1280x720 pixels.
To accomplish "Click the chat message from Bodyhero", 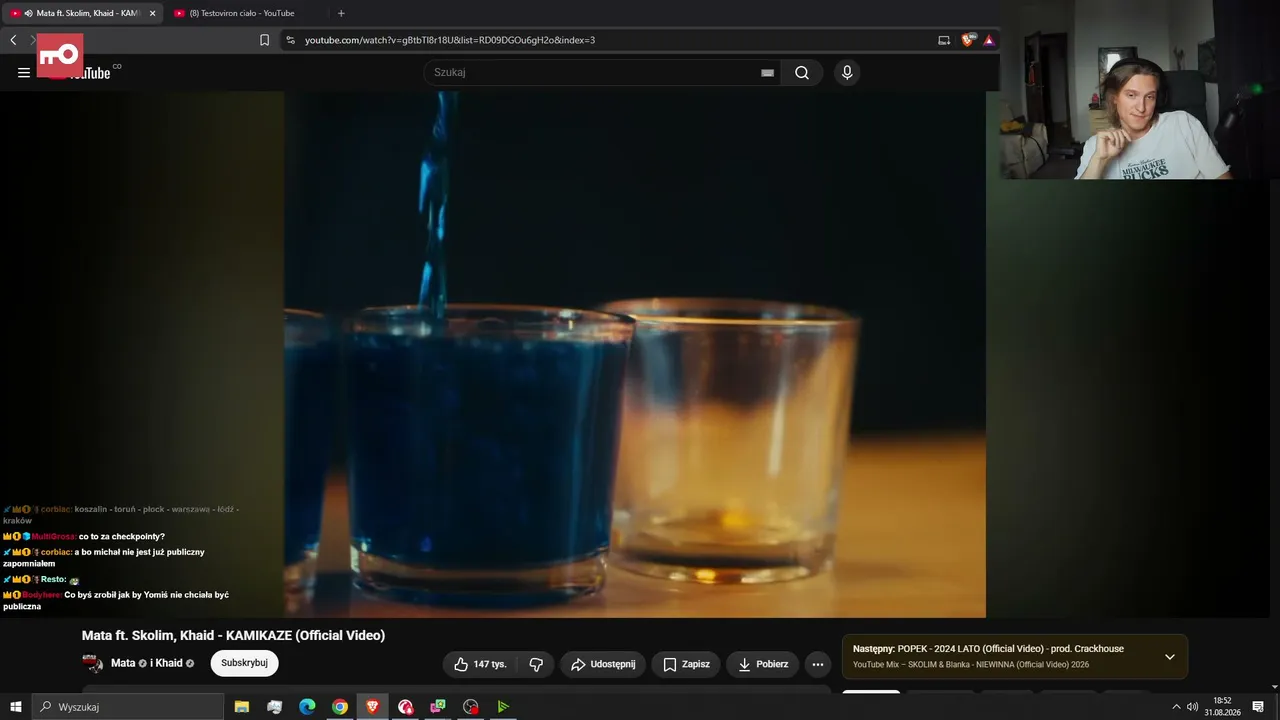I will tap(116, 600).
